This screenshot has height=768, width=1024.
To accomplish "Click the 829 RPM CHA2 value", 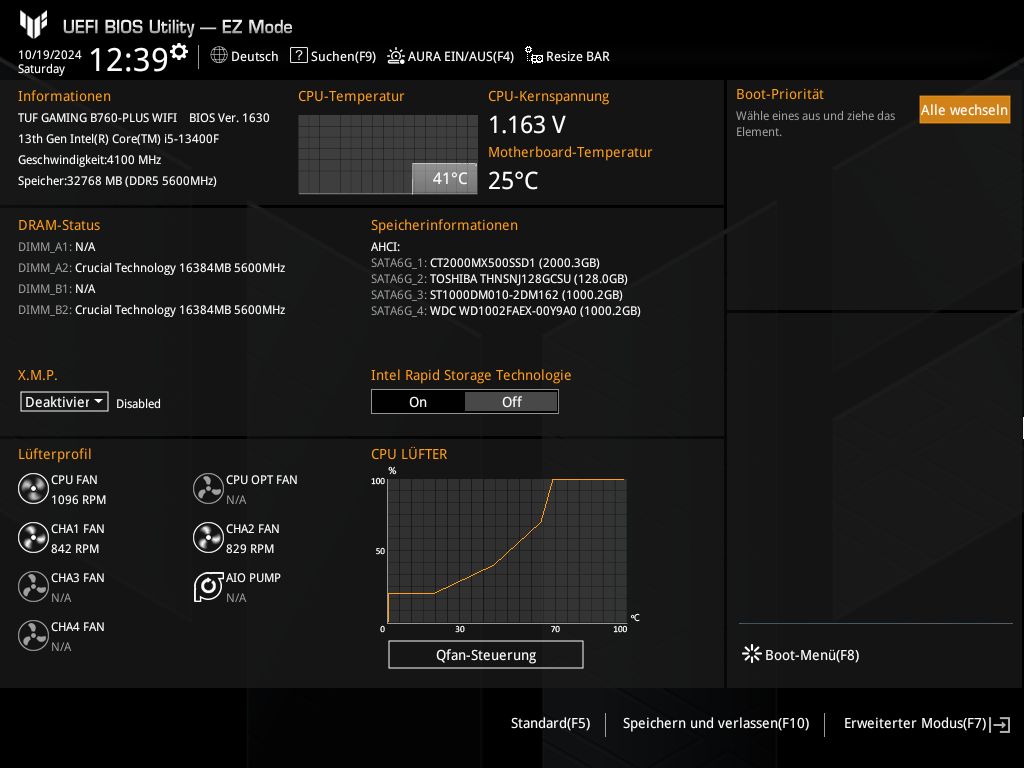I will (250, 549).
